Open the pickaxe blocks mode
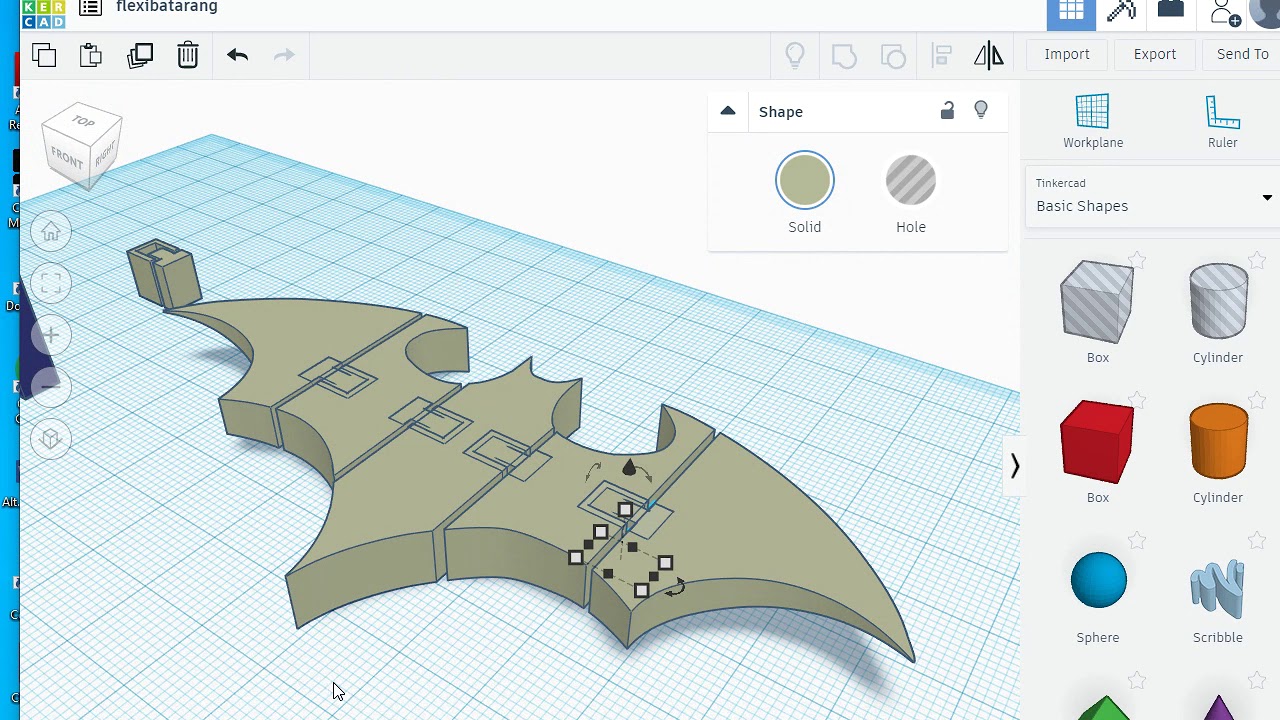The width and height of the screenshot is (1280, 720). 1121,11
